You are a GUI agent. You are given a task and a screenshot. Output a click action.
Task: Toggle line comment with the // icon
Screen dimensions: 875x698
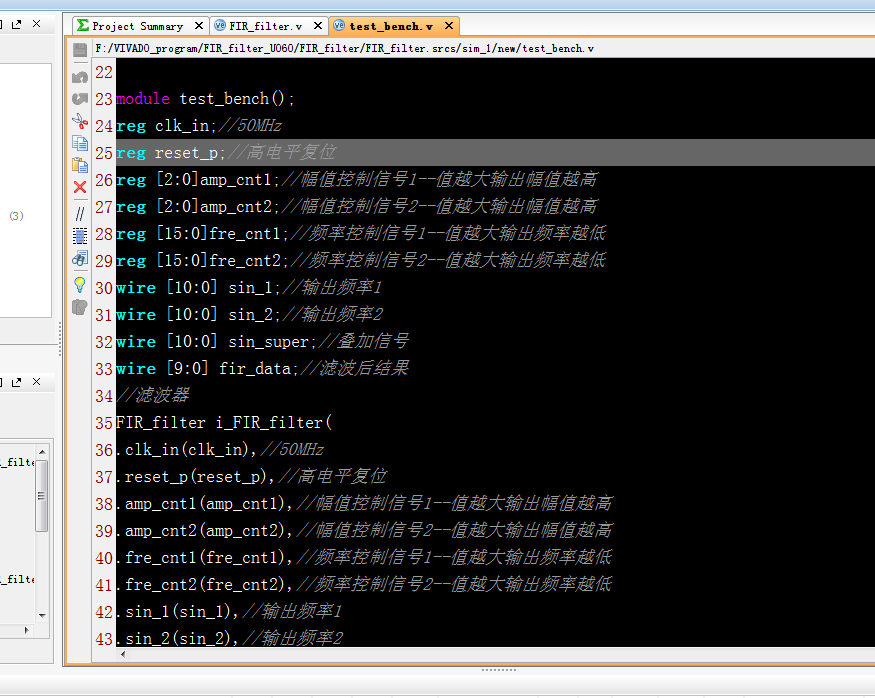(80, 213)
